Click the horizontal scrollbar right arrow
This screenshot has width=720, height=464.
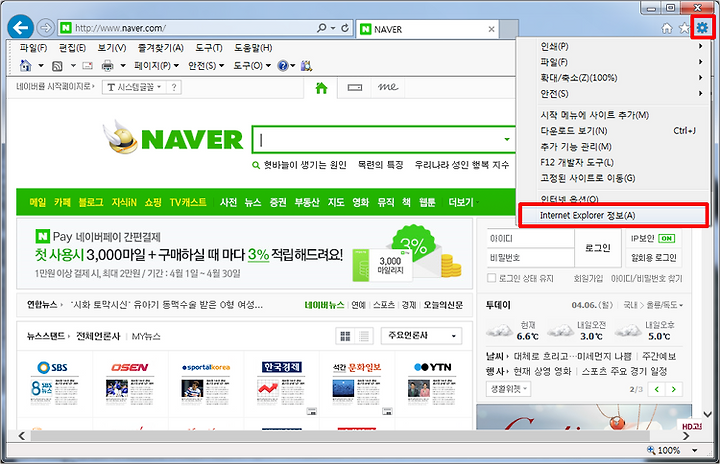point(686,436)
